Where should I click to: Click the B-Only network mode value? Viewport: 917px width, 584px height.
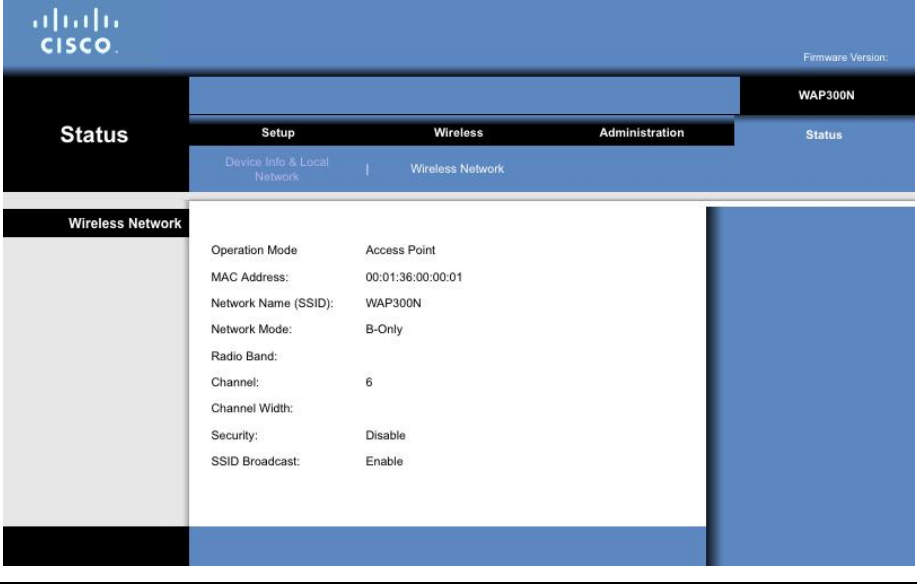click(x=384, y=329)
